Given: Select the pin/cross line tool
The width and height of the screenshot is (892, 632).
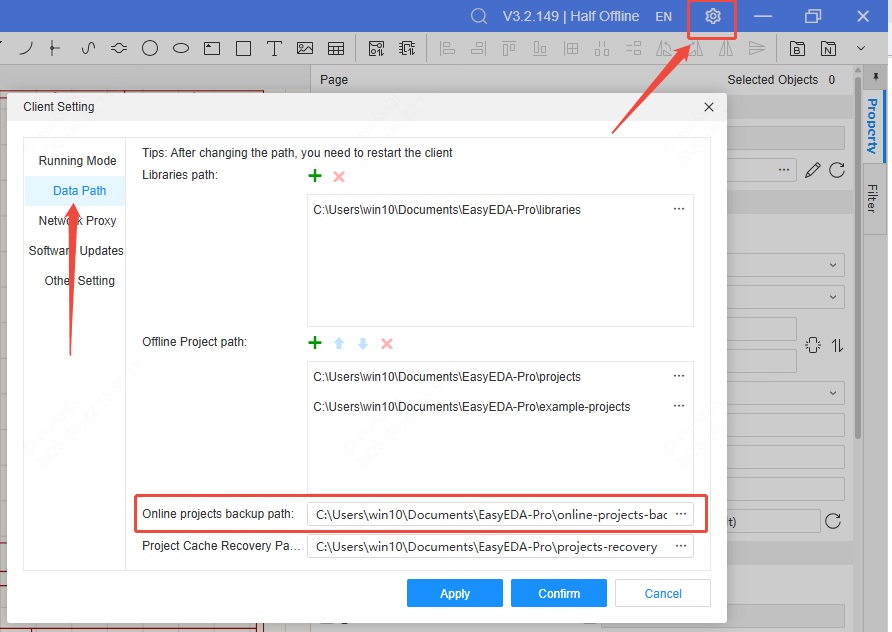Looking at the screenshot, I should [55, 48].
